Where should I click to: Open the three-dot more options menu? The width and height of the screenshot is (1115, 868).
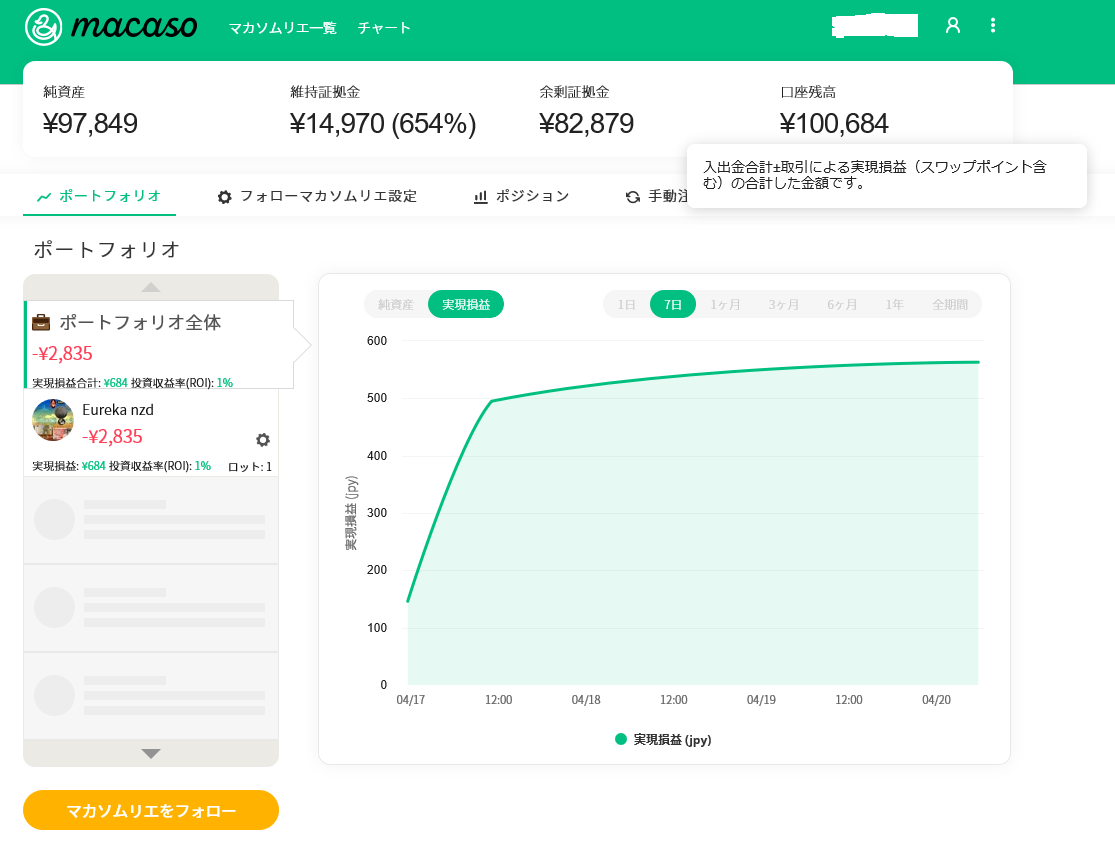(992, 26)
